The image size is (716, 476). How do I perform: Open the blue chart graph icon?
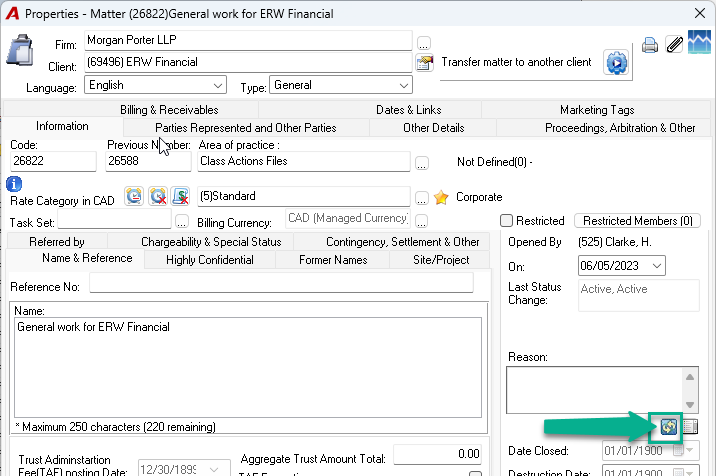700,42
